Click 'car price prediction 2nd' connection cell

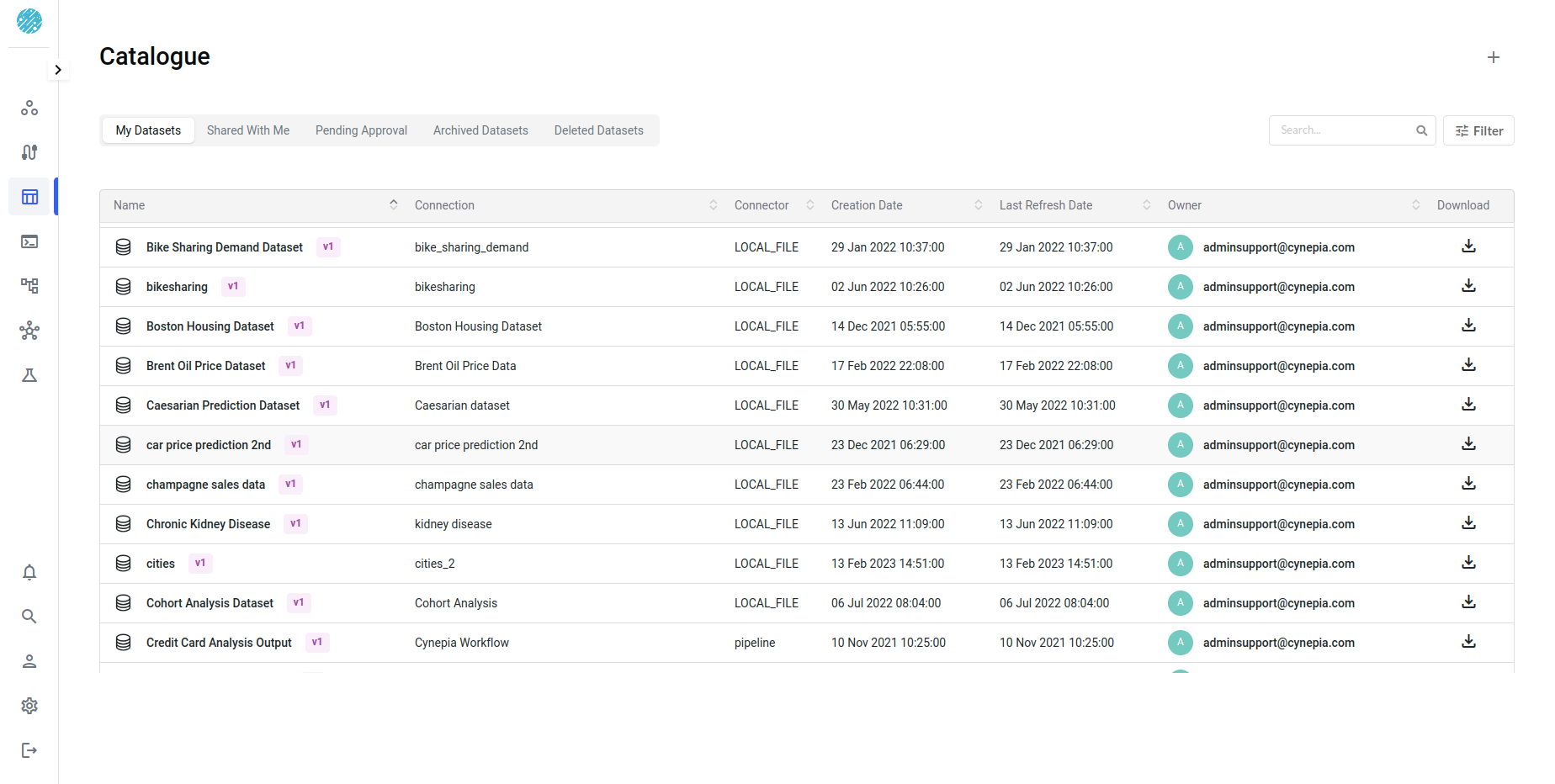tap(476, 445)
